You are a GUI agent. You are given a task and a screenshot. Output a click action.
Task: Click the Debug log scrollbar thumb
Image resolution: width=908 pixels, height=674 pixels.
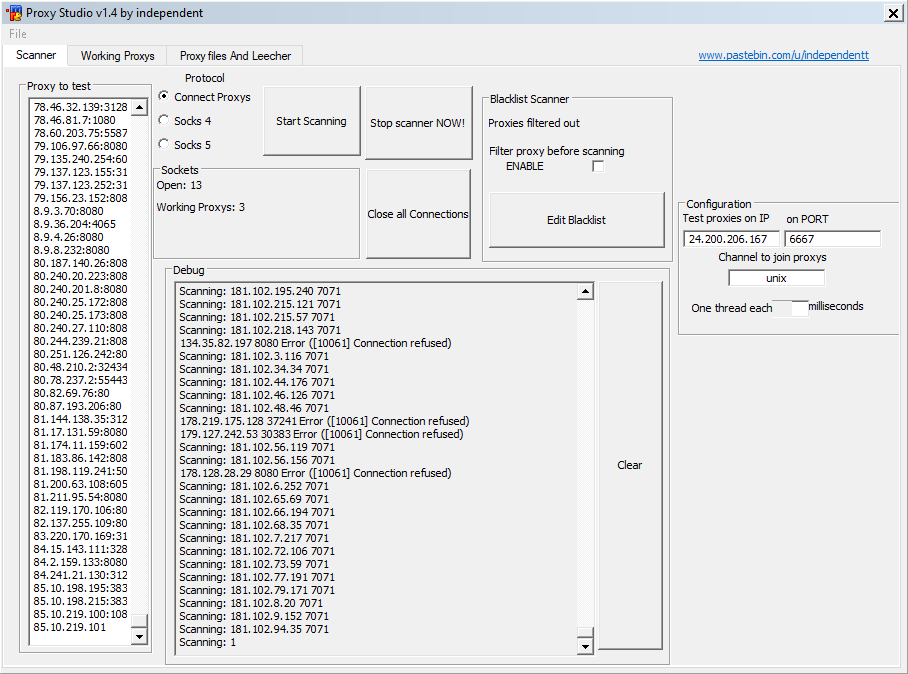(585, 632)
